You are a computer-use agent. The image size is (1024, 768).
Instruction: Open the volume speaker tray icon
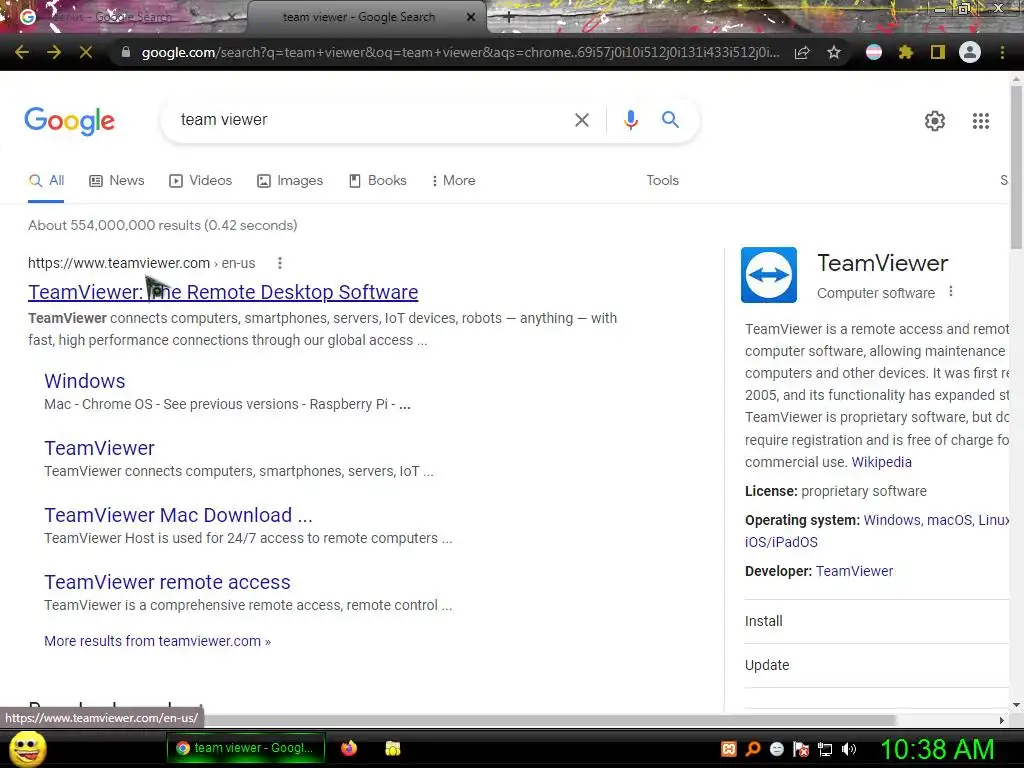pos(849,749)
